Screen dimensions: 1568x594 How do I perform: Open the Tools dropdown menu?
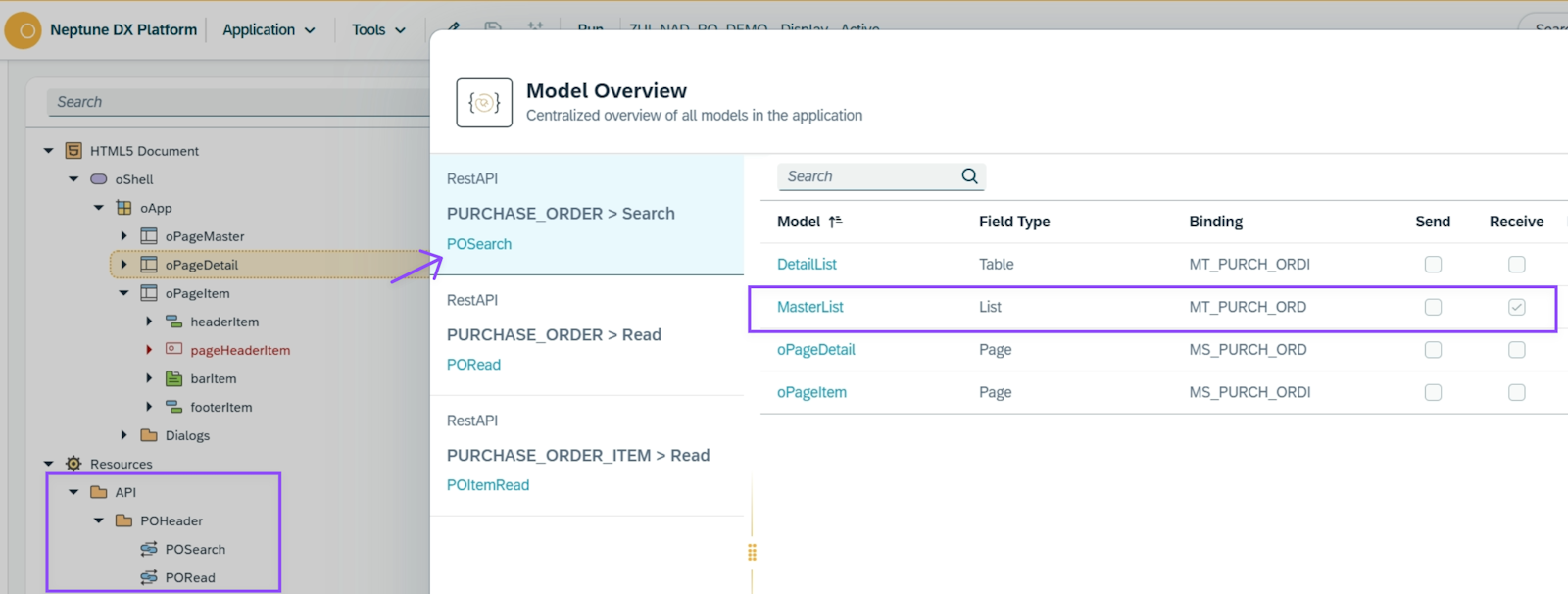pyautogui.click(x=378, y=30)
